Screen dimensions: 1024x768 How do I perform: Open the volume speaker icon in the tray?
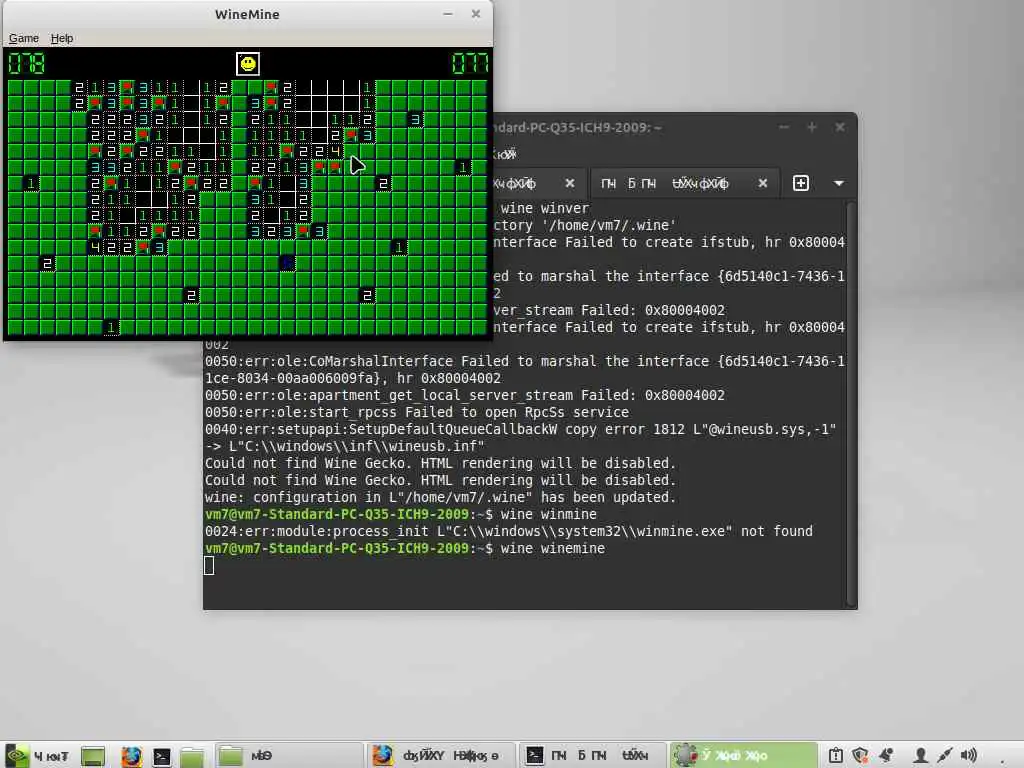coord(968,756)
